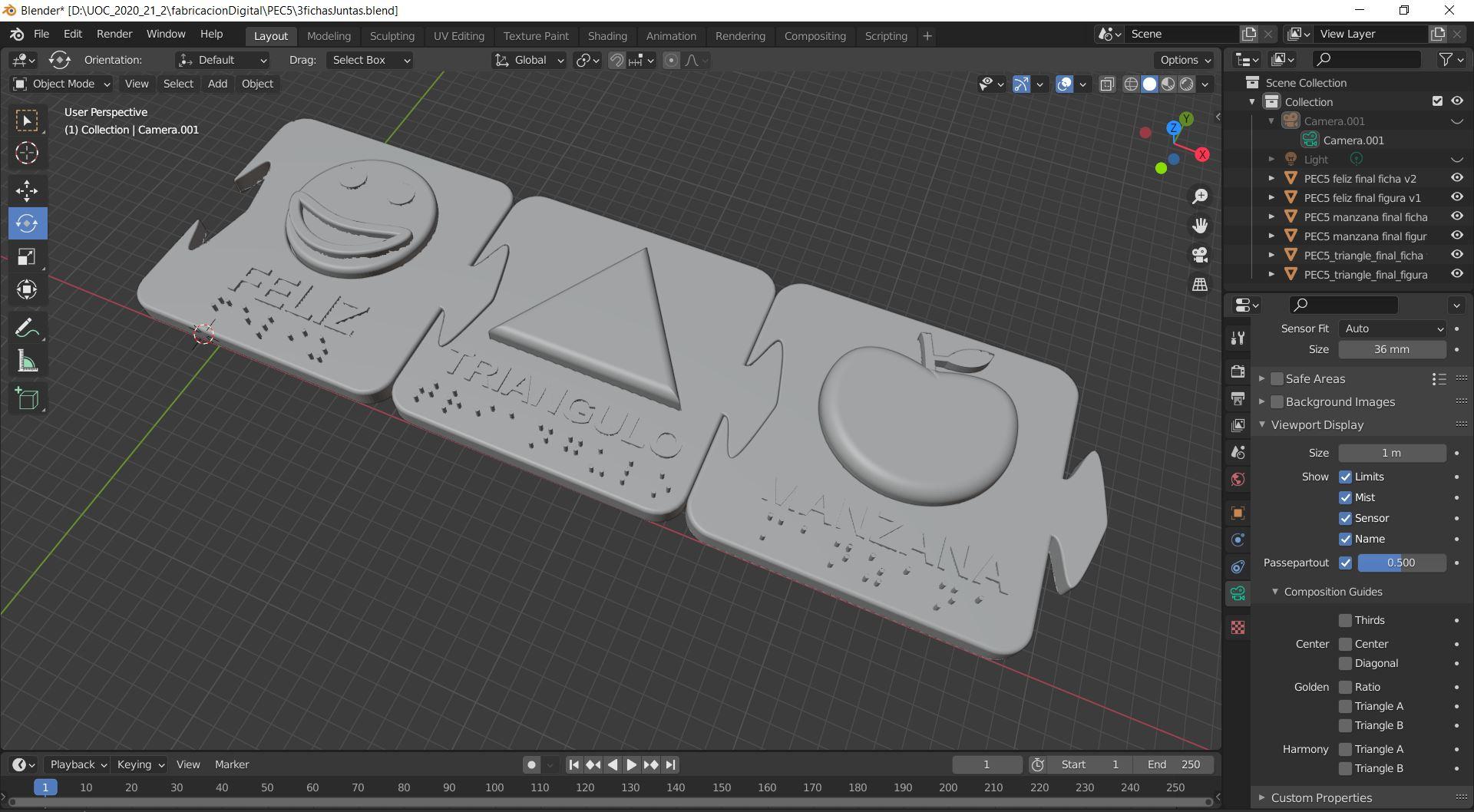Image resolution: width=1474 pixels, height=812 pixels.
Task: Uncheck the Mist show option
Action: [x=1345, y=497]
